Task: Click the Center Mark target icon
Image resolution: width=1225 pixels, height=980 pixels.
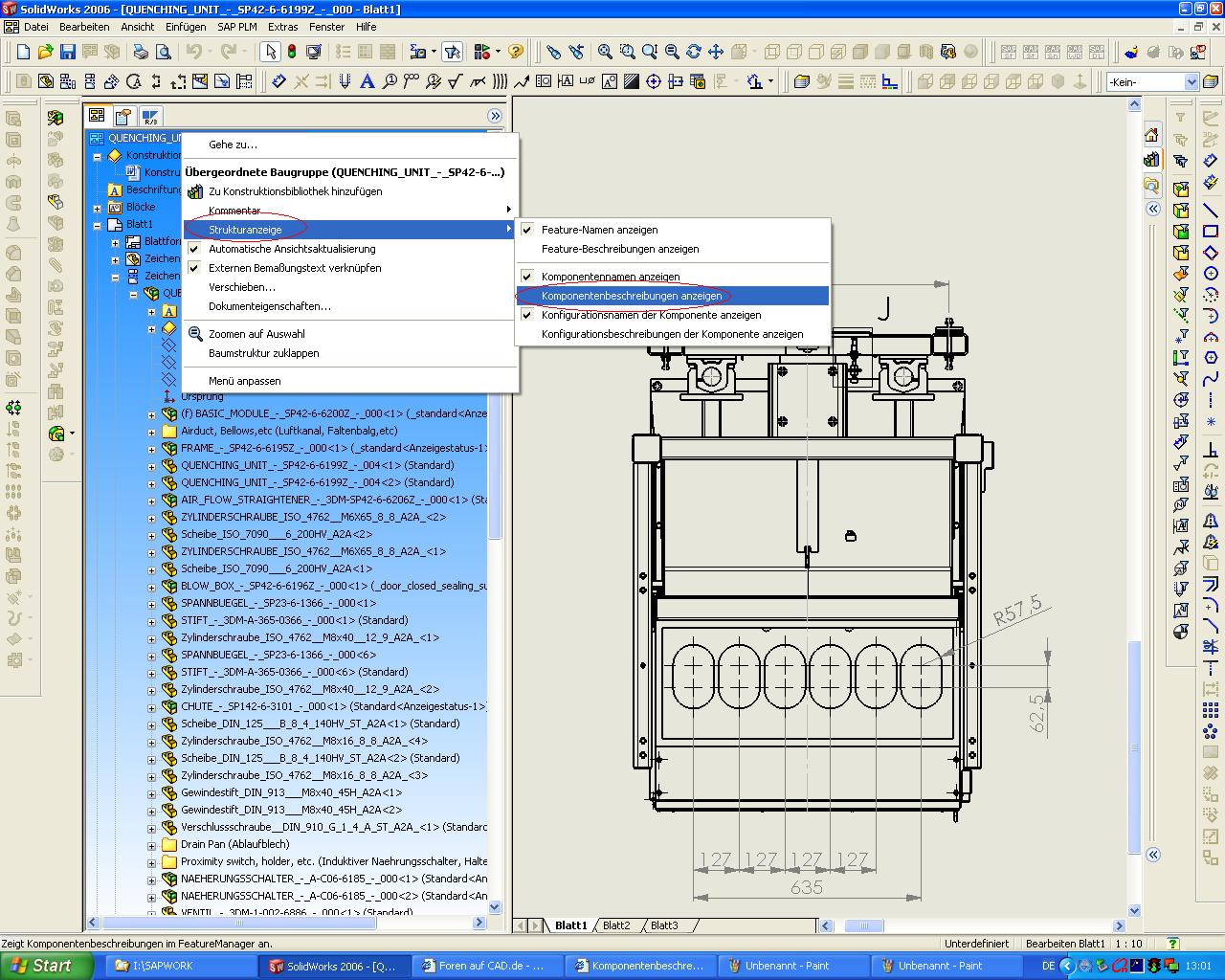Action: pos(654,82)
